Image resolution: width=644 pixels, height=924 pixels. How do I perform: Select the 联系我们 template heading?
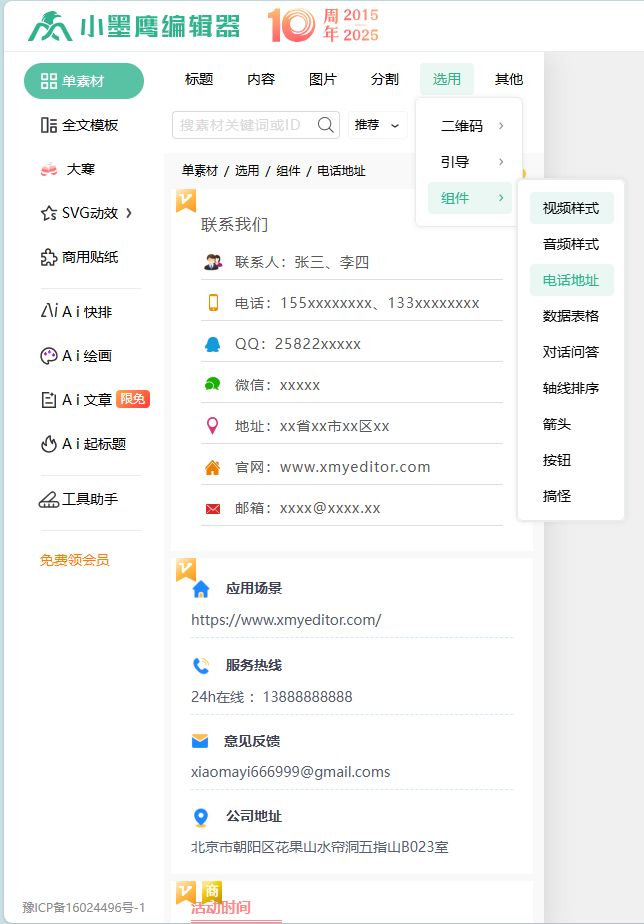pos(235,225)
